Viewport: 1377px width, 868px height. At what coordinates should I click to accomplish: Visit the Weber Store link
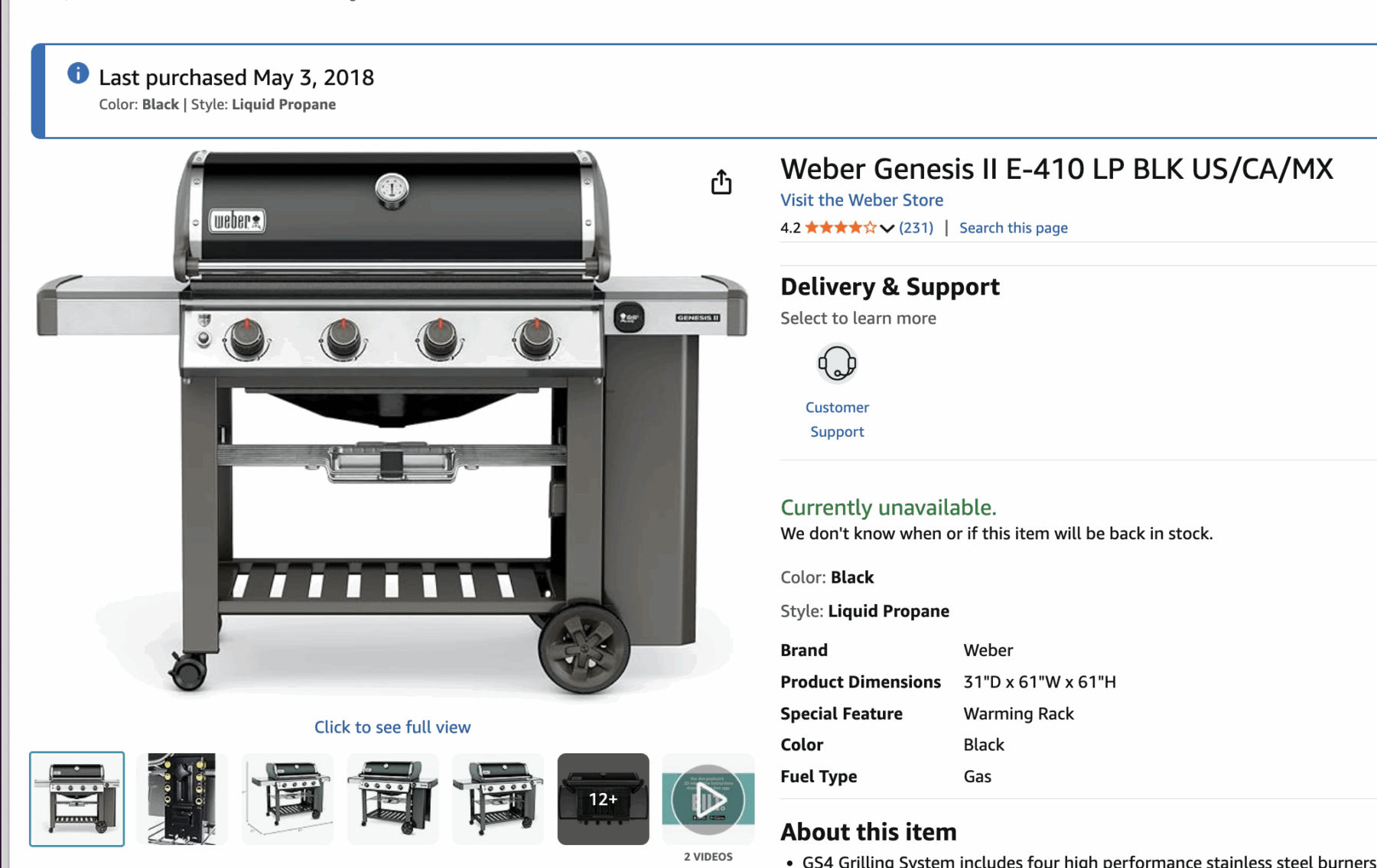861,200
